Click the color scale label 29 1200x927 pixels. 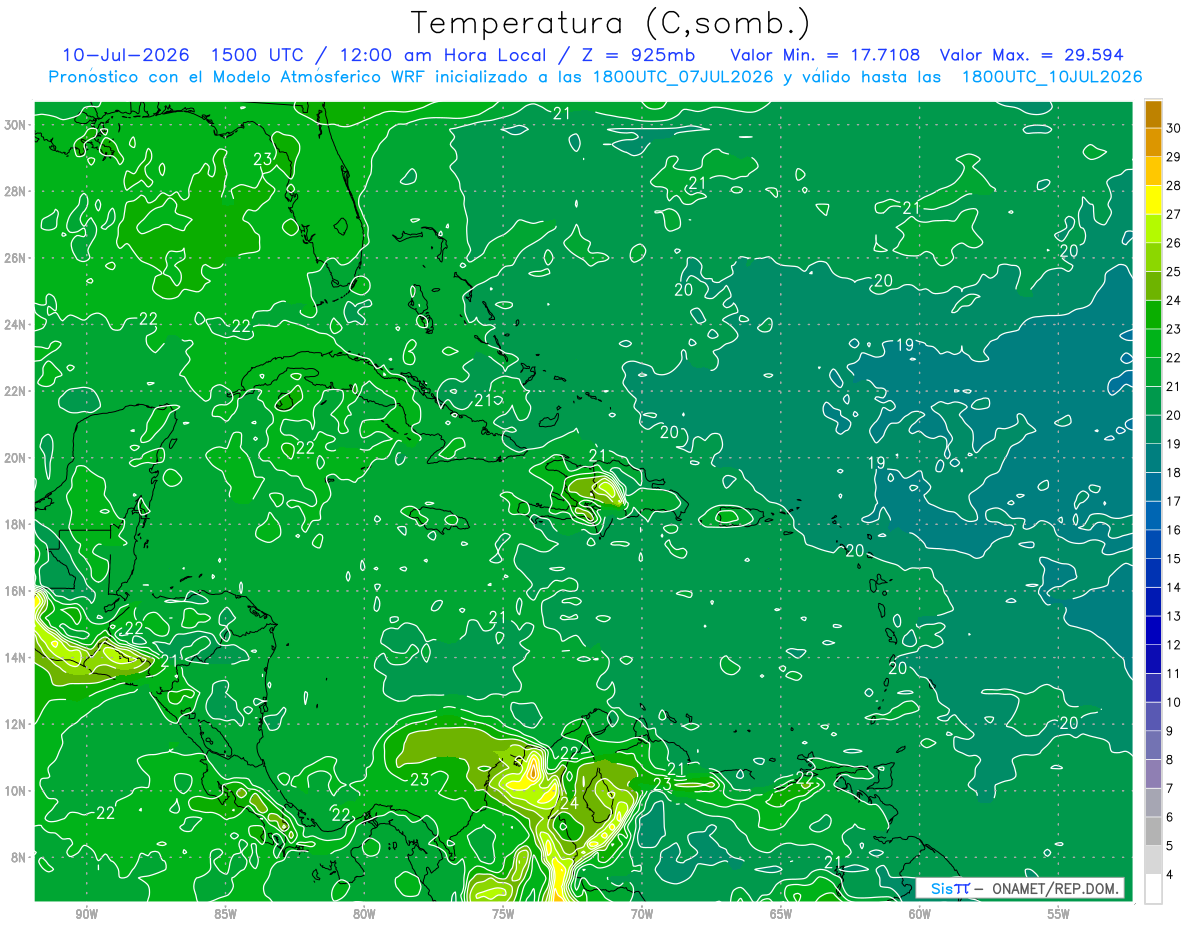pos(1173,157)
